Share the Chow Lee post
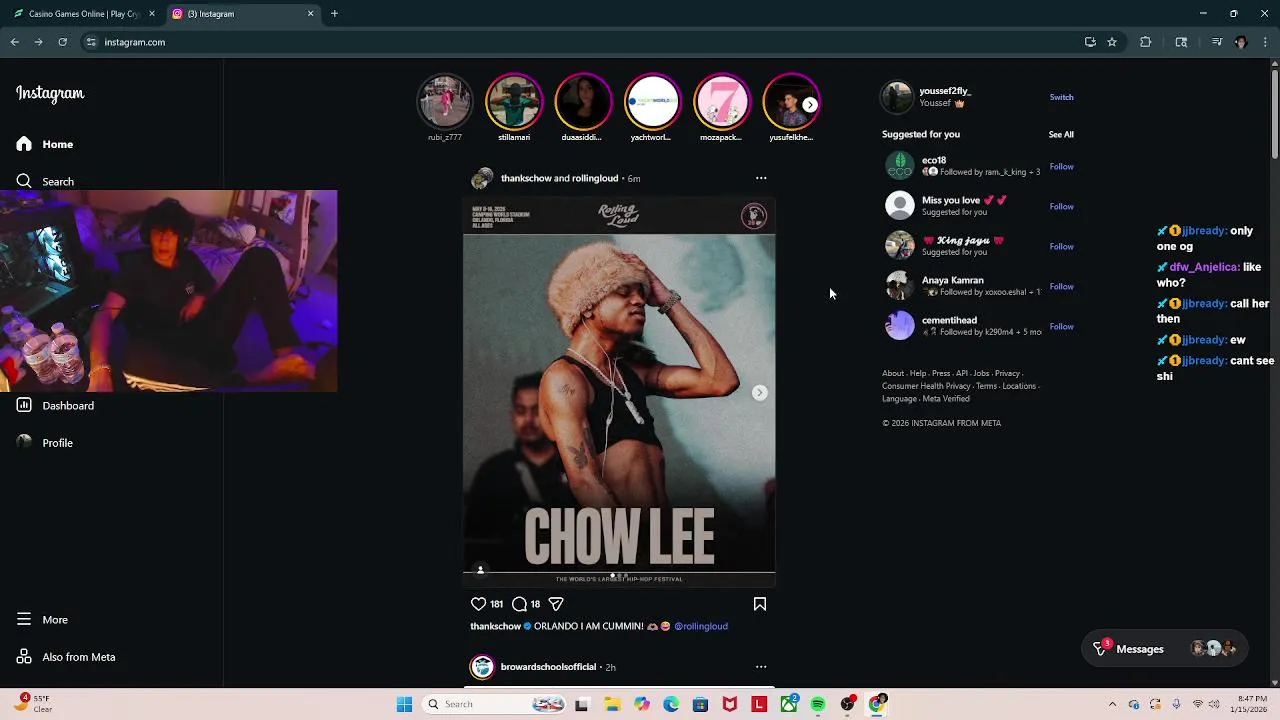The image size is (1280, 720). 556,604
